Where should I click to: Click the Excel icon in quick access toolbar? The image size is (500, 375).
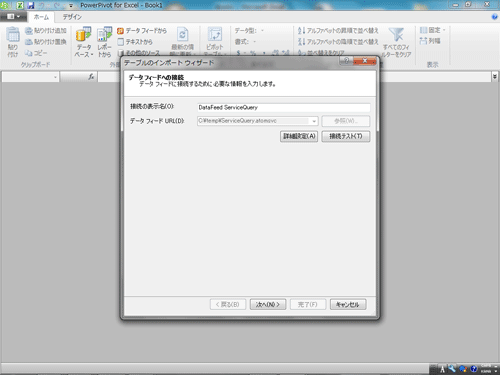point(20,5)
